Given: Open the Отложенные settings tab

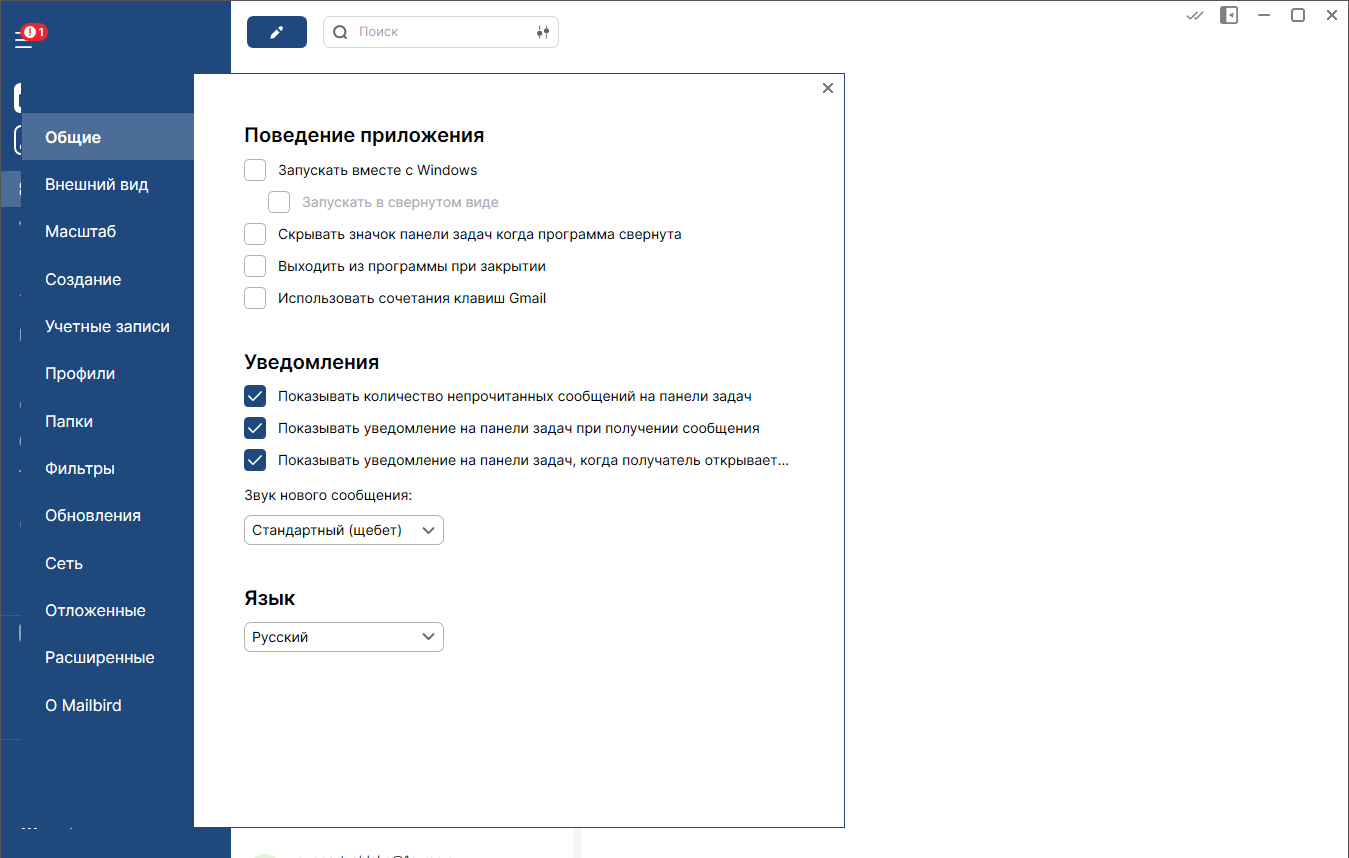Looking at the screenshot, I should point(108,610).
